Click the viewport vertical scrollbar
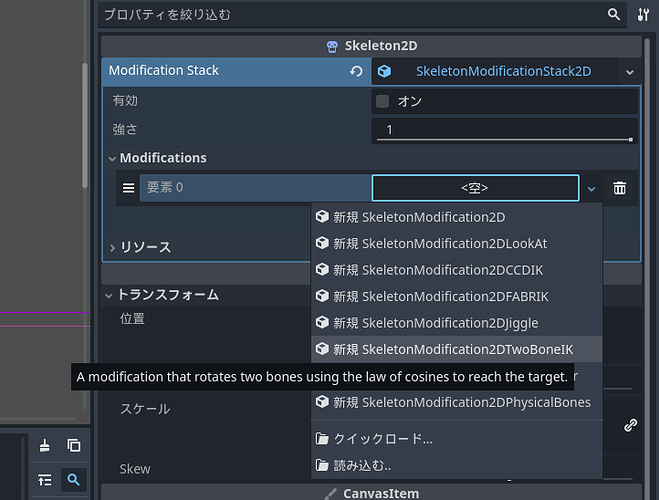The image size is (659, 500). (x=85, y=125)
